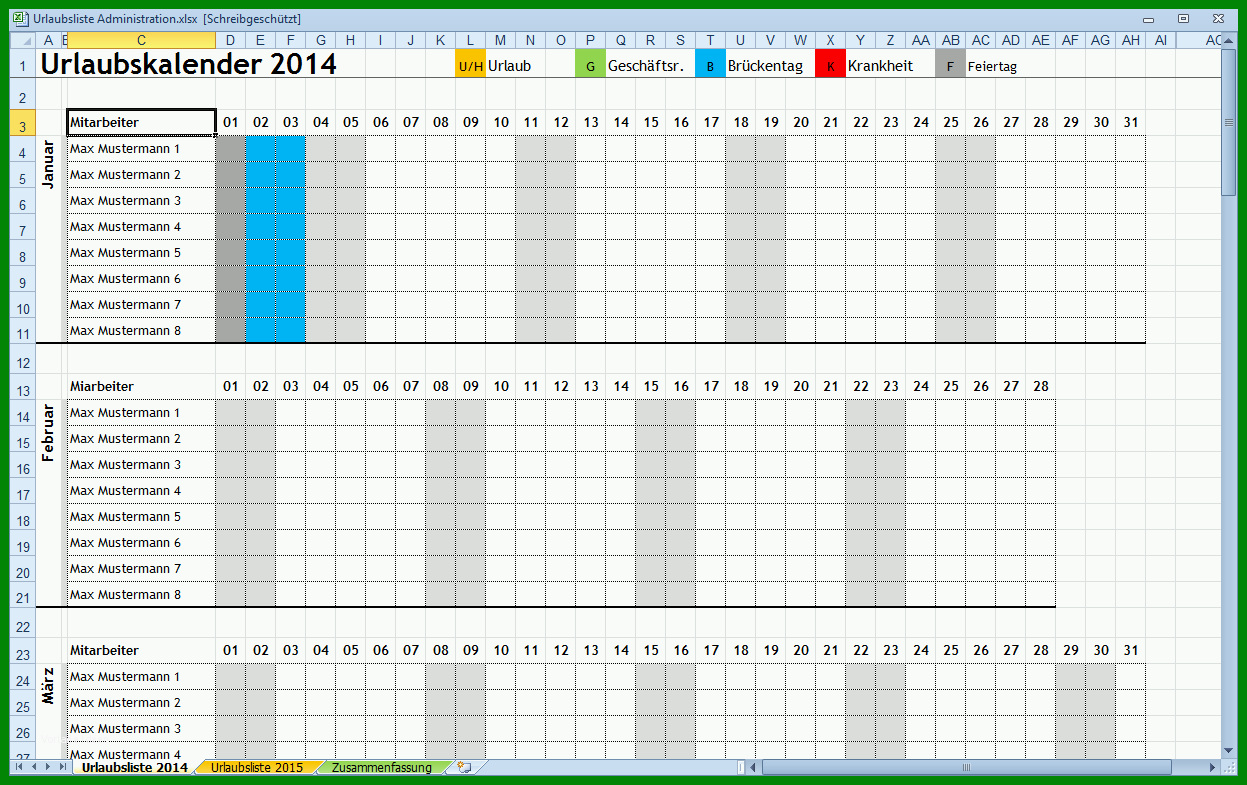Image resolution: width=1247 pixels, height=785 pixels.
Task: Select day 28 header in row 13
Action: click(x=1040, y=387)
